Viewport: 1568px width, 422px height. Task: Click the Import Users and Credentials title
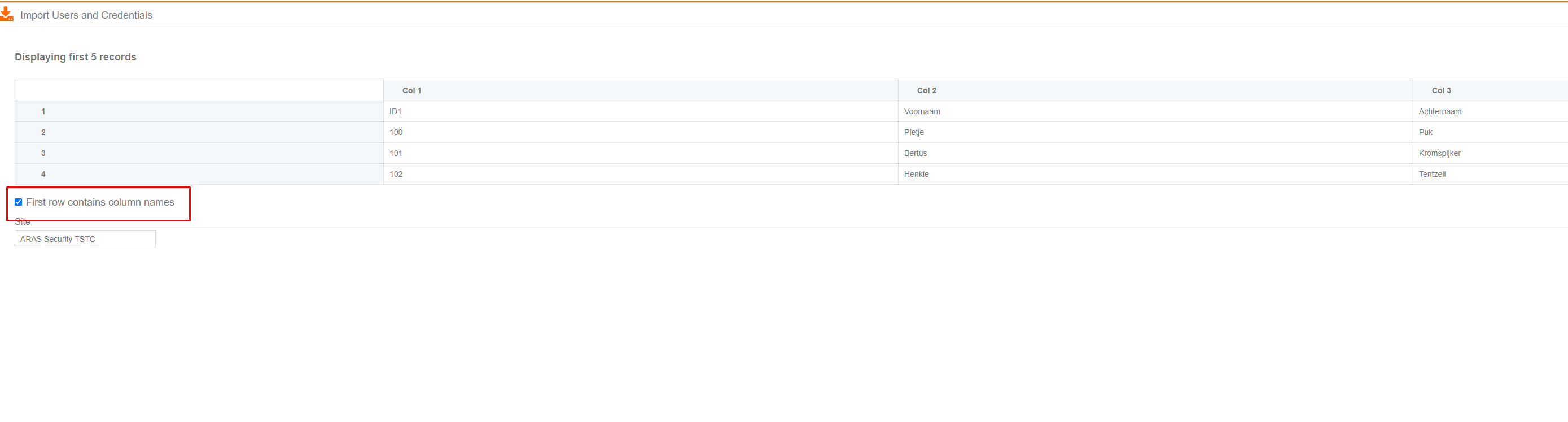tap(86, 15)
